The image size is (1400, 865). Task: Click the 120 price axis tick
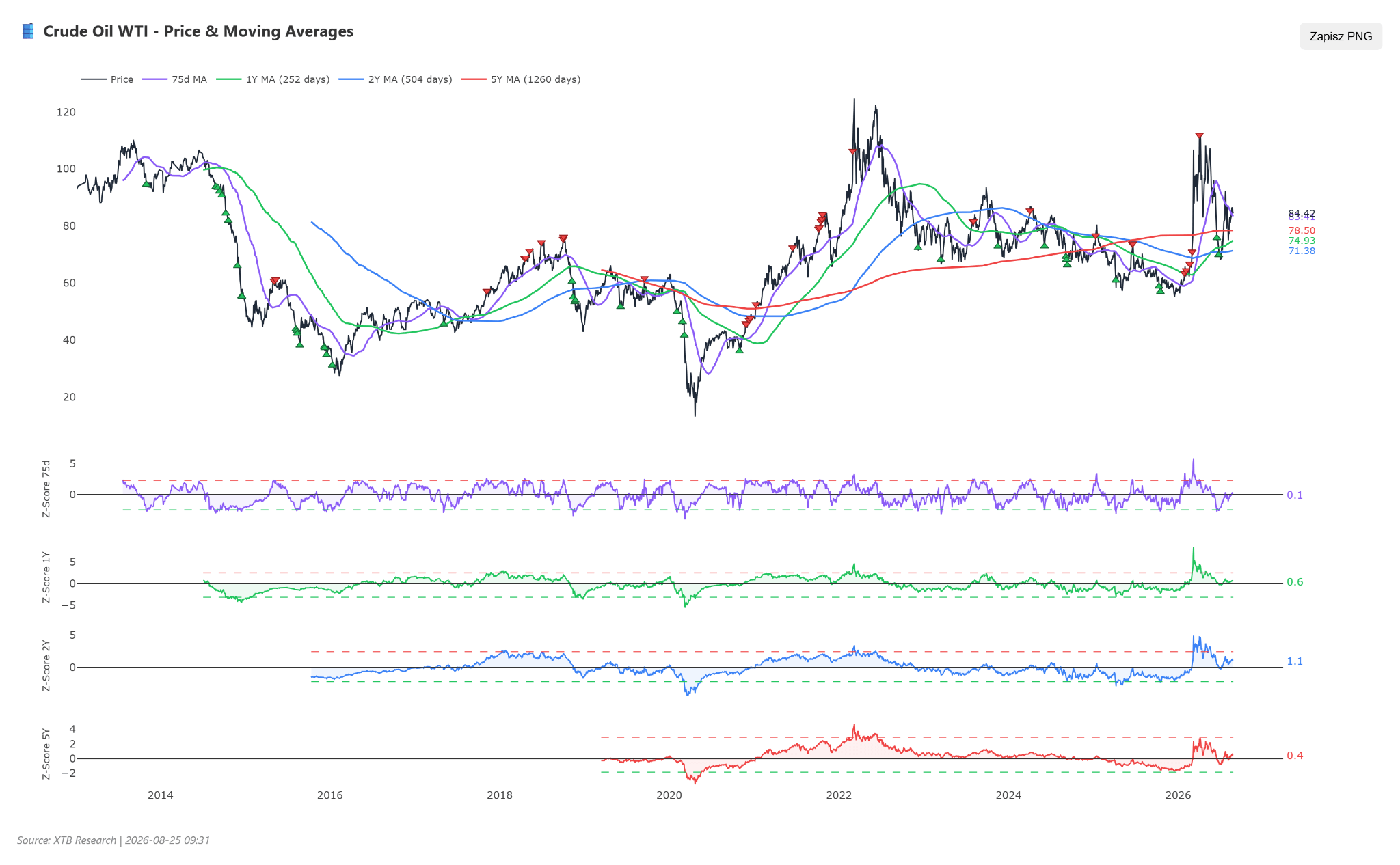66,112
